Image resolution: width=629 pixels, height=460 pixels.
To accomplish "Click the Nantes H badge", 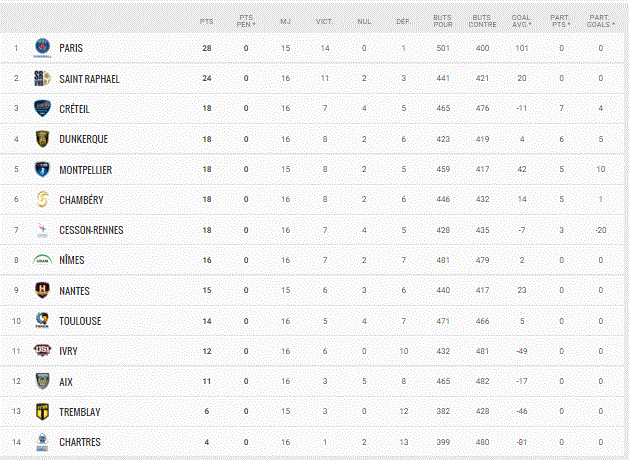I will 43,290.
